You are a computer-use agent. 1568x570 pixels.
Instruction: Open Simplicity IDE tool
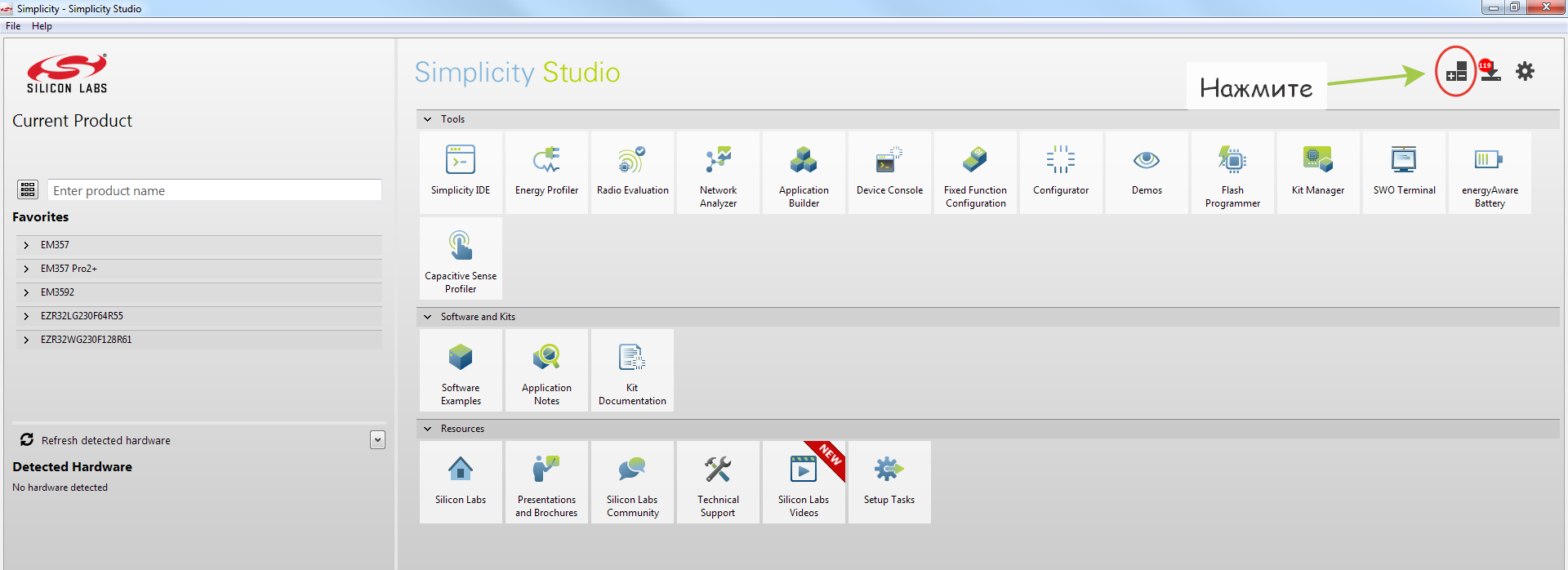461,172
